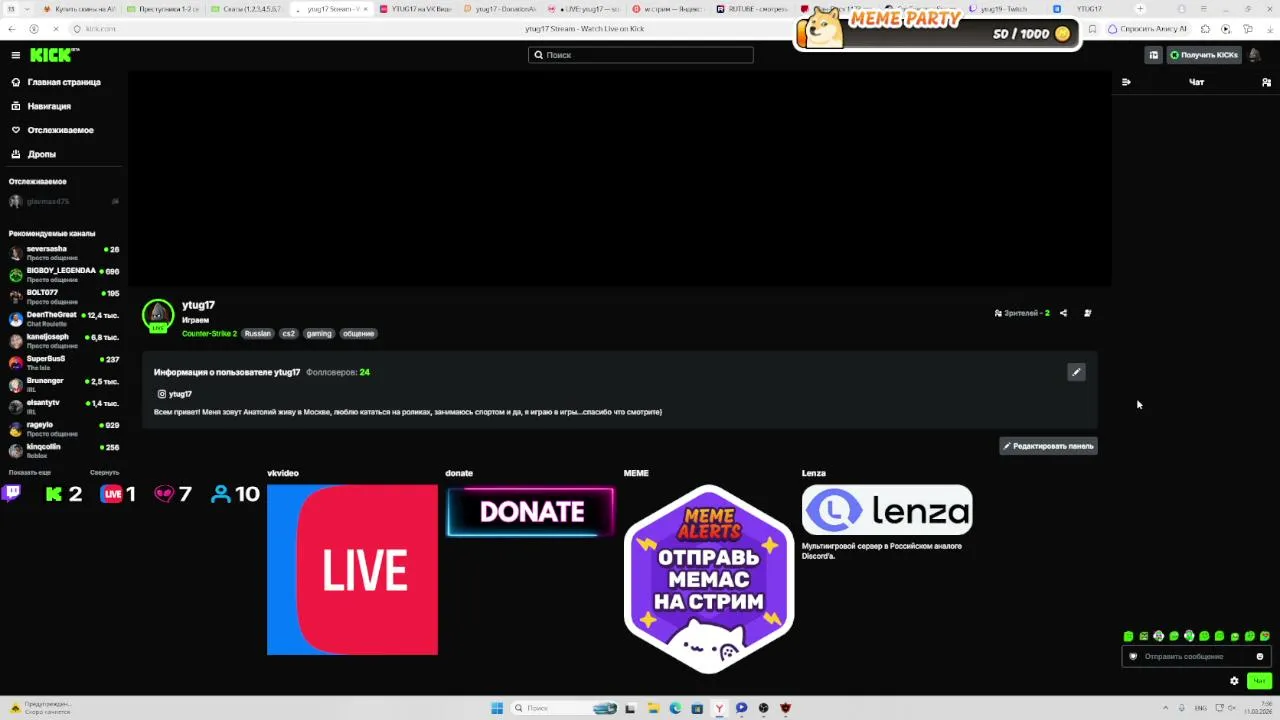Click the search field labeled Поиск on Kick
The image size is (1280, 720).
coord(641,55)
